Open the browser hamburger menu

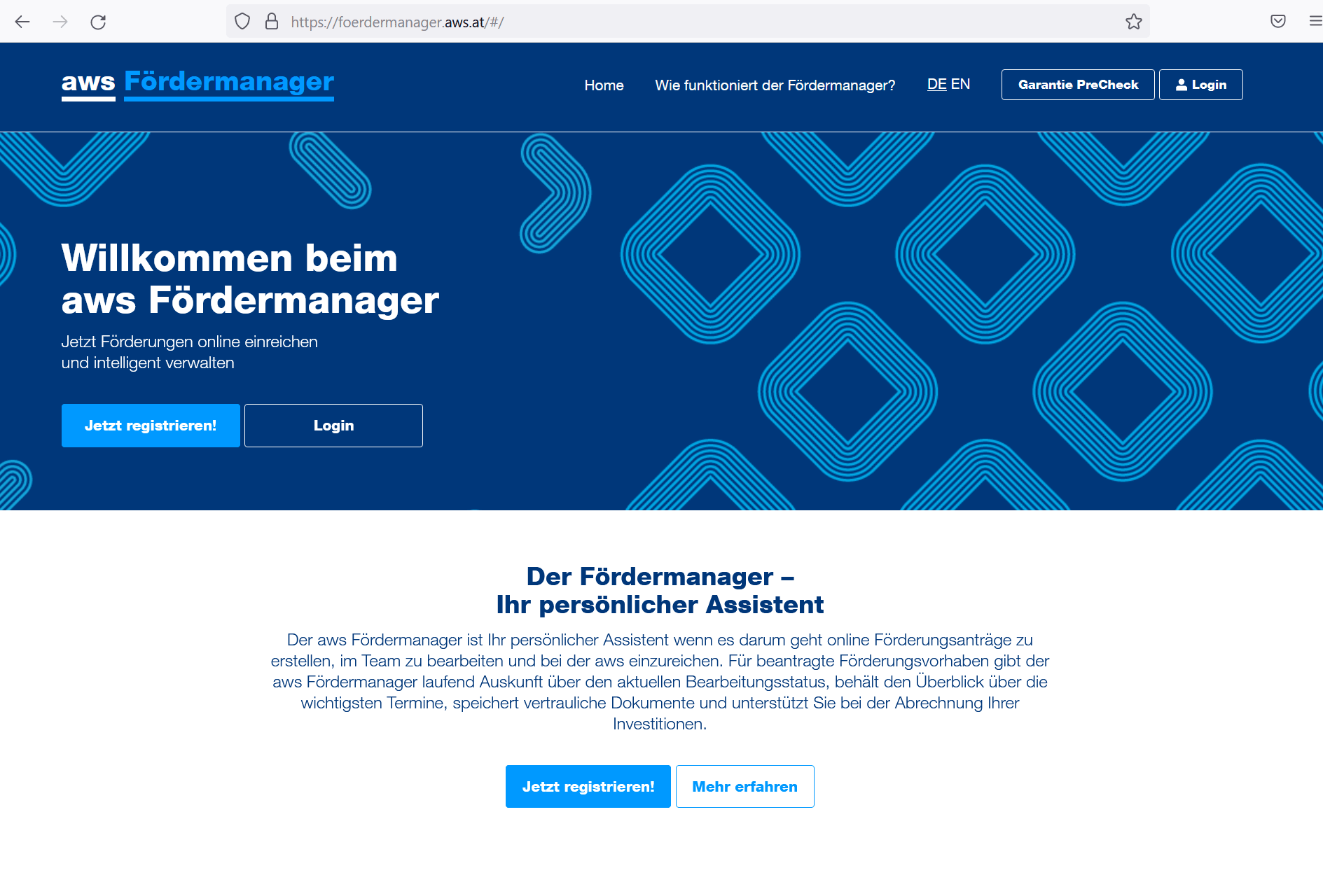1315,22
